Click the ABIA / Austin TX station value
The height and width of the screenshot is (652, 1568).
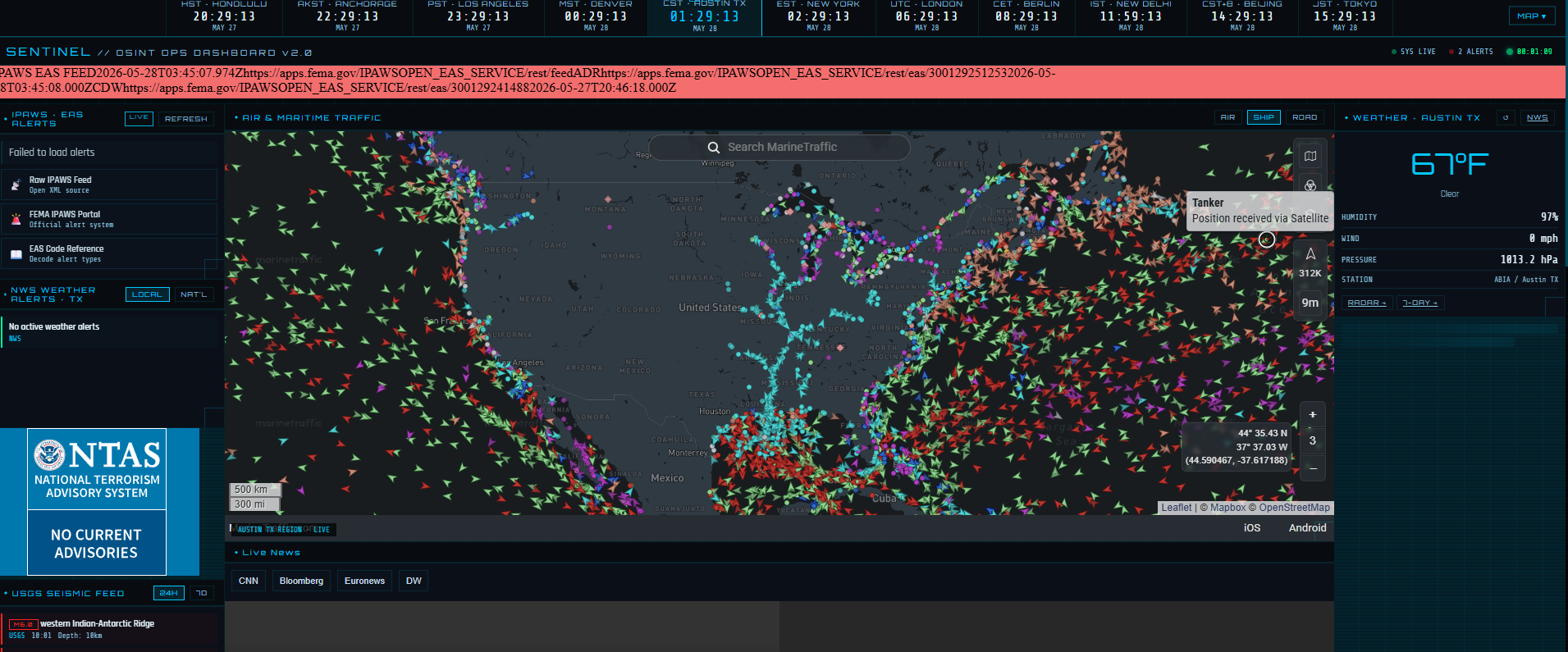[1525, 280]
